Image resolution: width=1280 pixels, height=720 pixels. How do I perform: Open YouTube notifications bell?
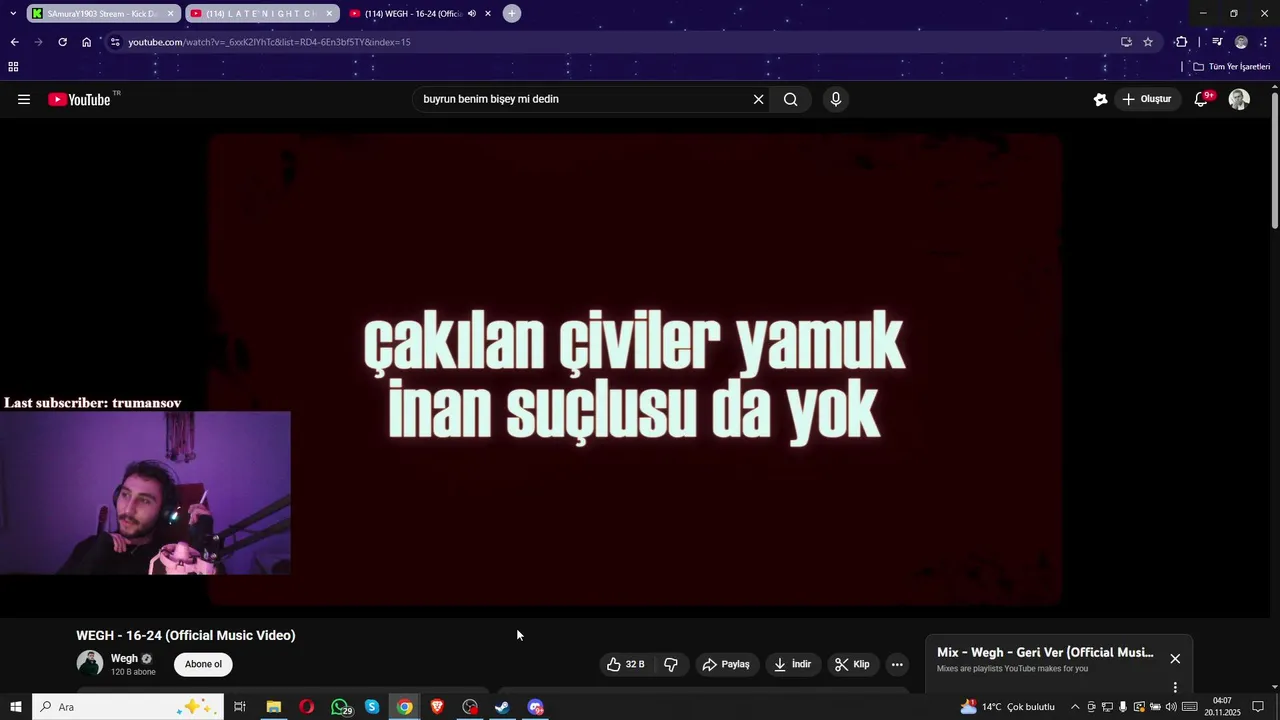[x=1202, y=99]
